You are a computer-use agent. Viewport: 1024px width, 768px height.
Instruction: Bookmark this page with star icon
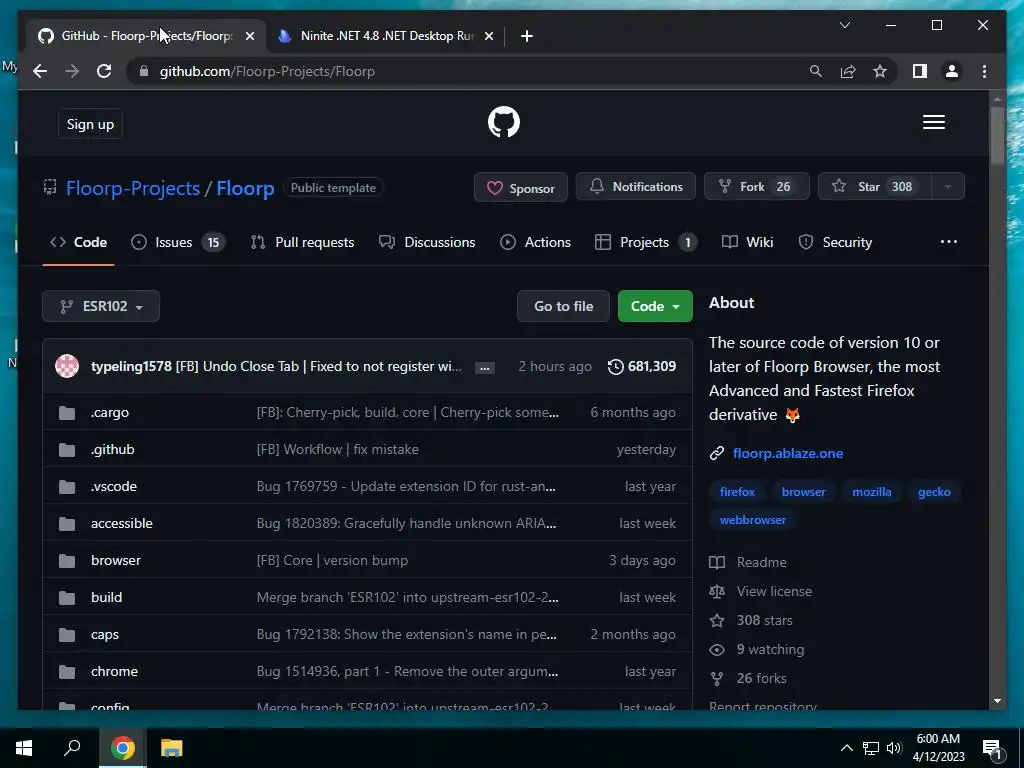pyautogui.click(x=880, y=71)
